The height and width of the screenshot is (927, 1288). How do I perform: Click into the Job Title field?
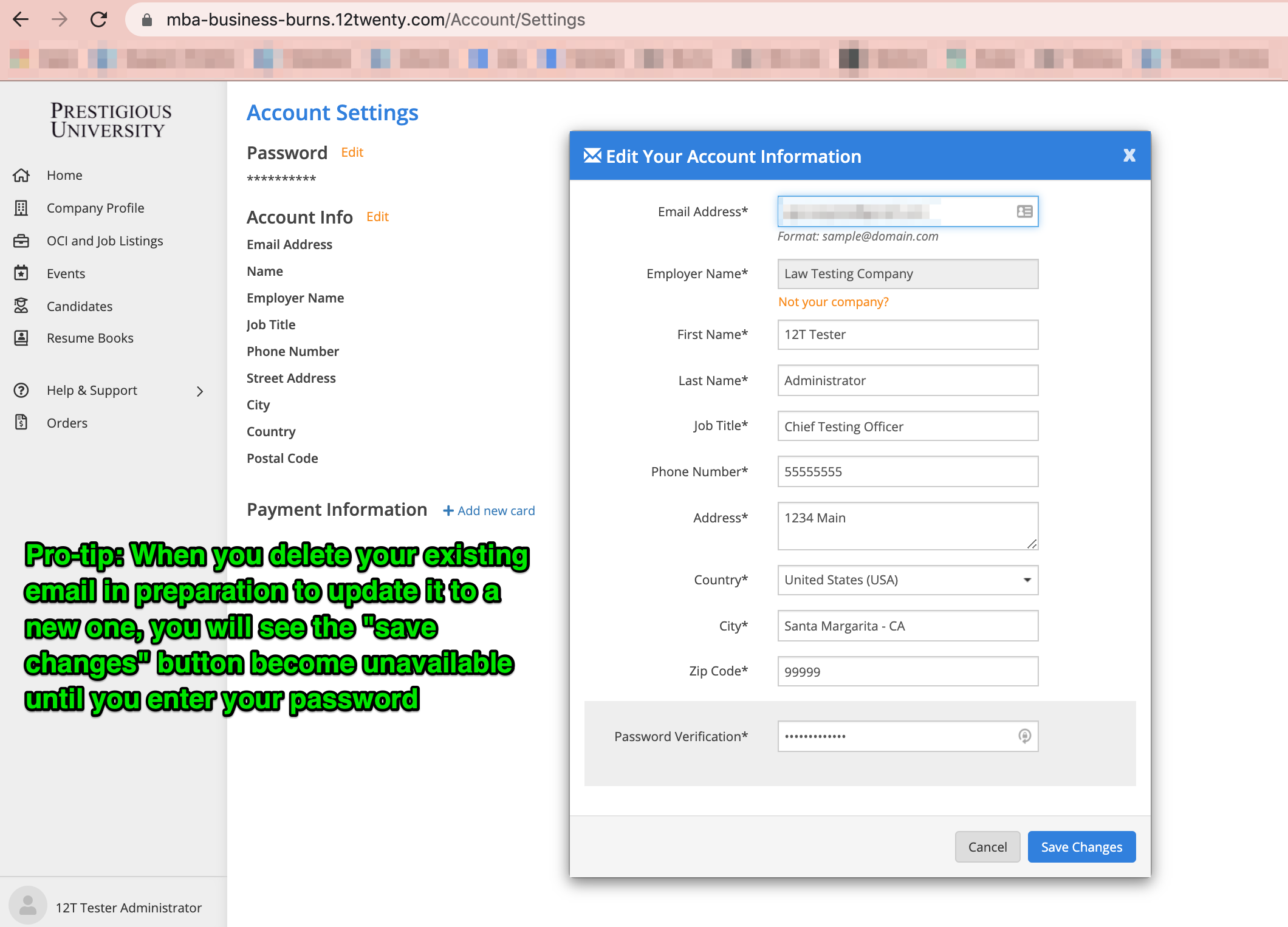tap(908, 426)
